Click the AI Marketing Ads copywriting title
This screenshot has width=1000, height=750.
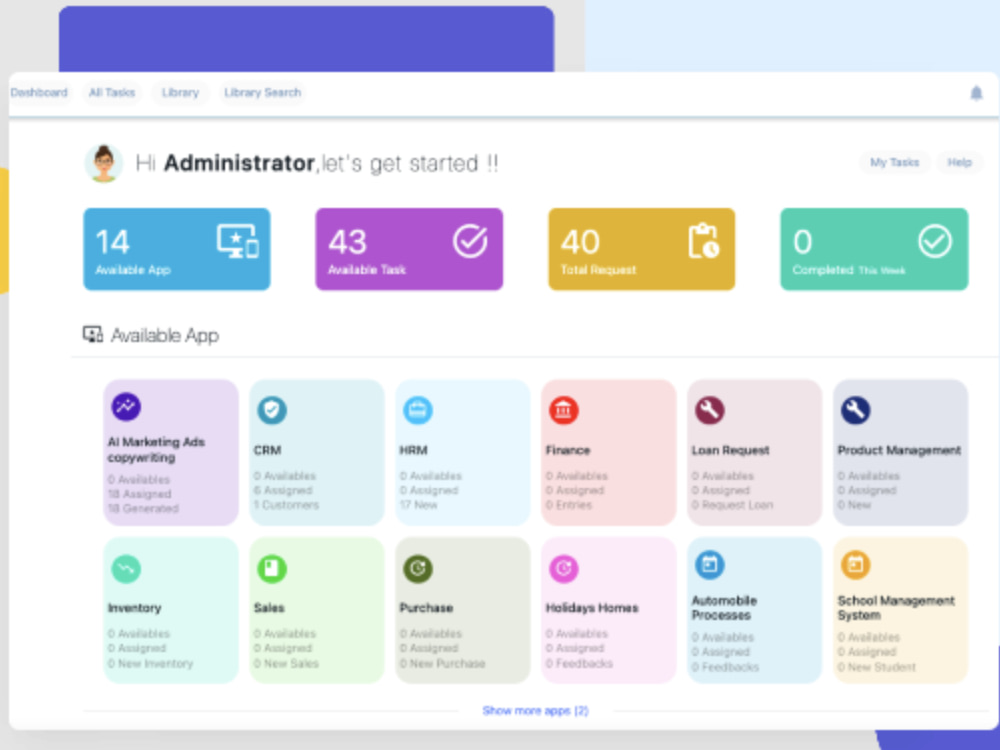point(156,450)
